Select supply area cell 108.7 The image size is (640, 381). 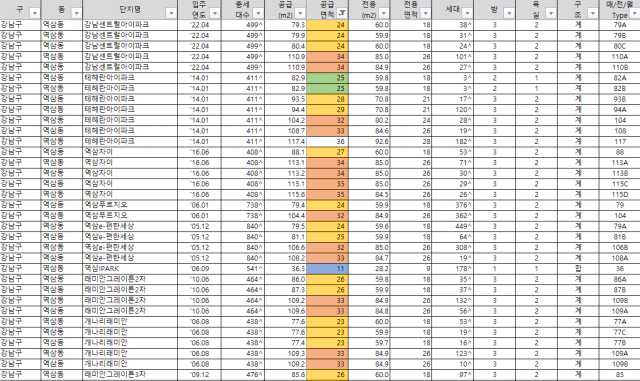tap(285, 131)
